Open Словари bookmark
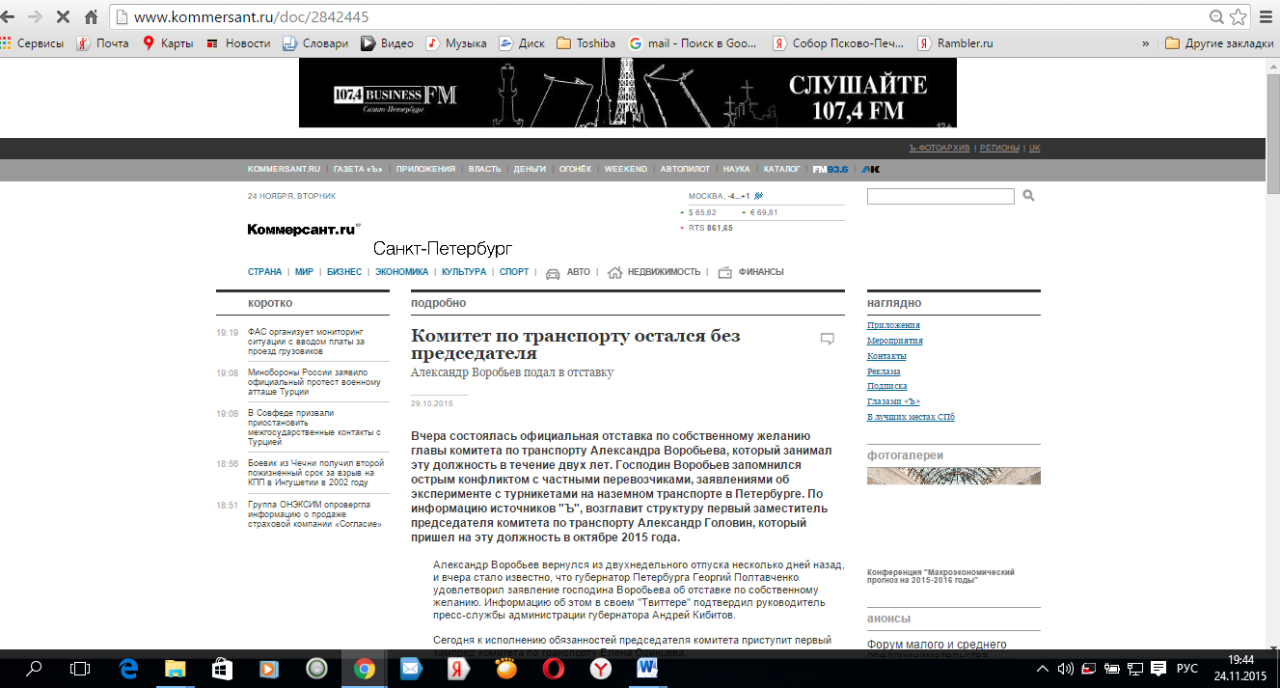 pos(315,43)
